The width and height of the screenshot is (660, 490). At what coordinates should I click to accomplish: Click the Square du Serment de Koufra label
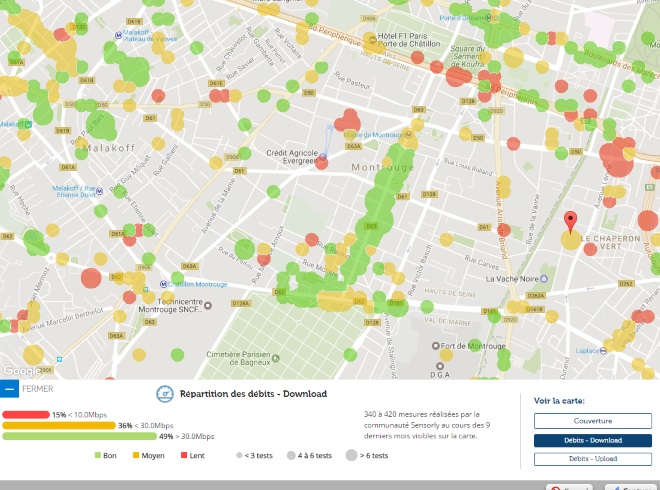click(x=468, y=56)
